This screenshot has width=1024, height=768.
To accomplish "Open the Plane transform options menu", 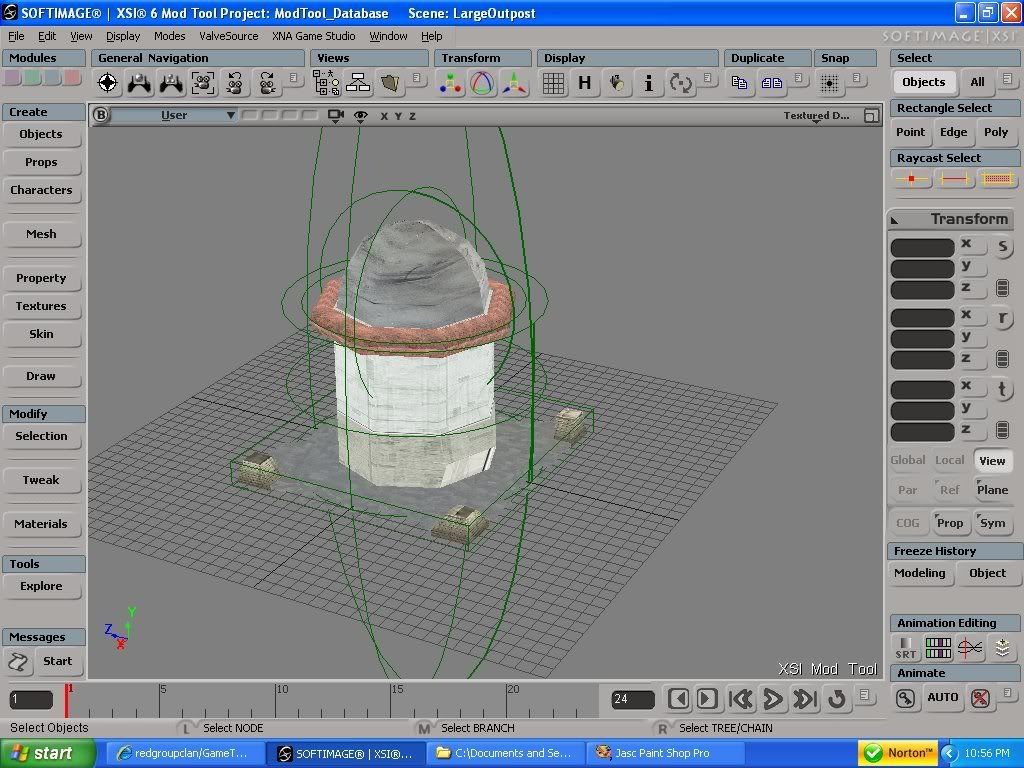I will pos(992,490).
